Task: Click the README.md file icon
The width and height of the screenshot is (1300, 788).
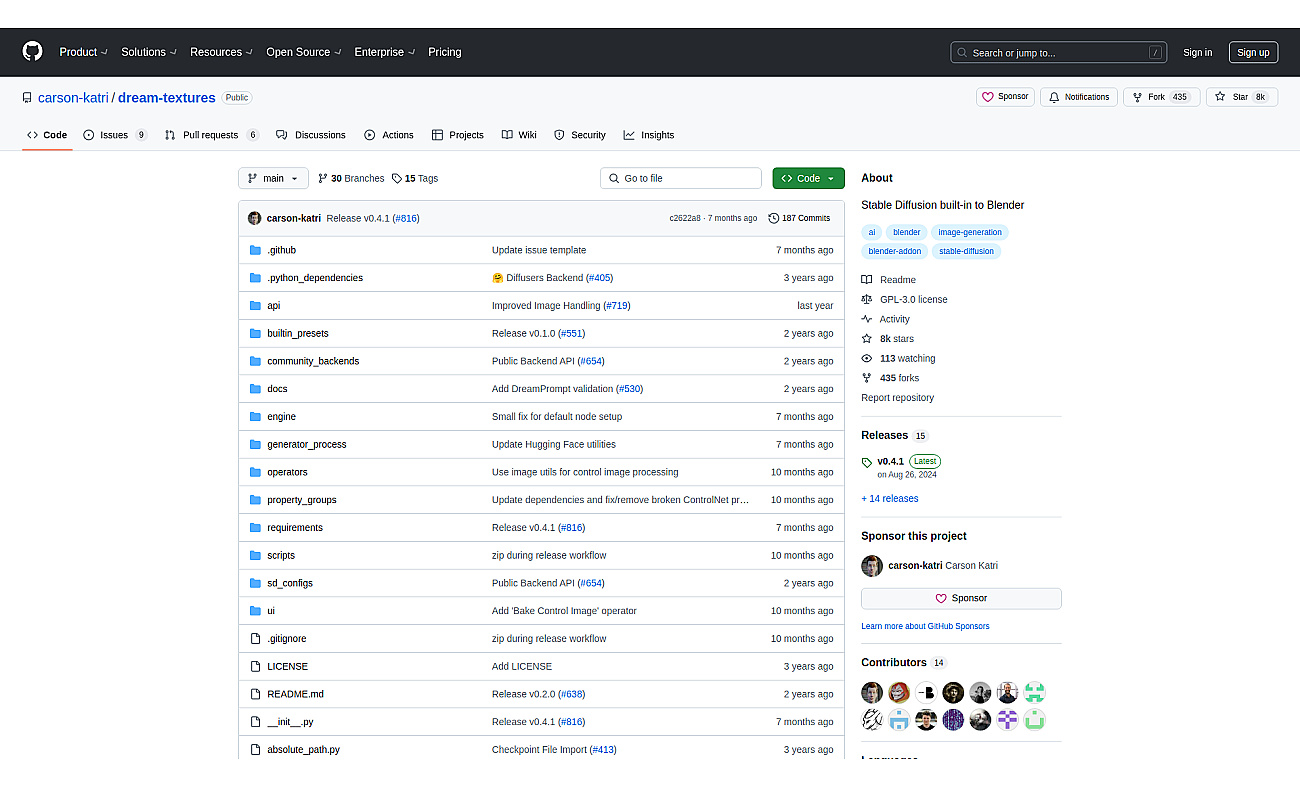Action: click(x=255, y=694)
